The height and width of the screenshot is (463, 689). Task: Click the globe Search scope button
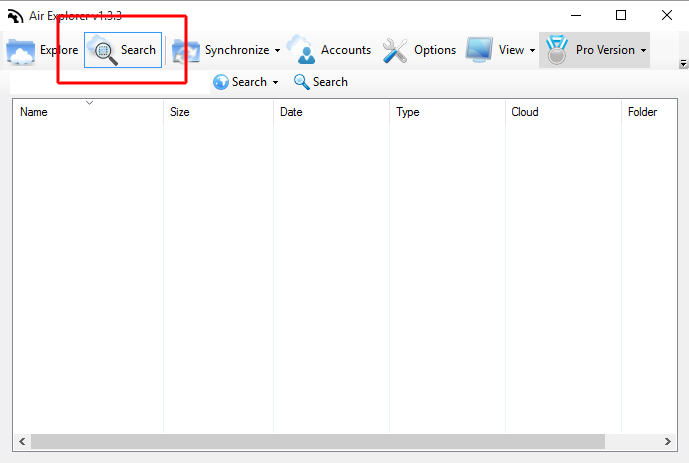[240, 82]
